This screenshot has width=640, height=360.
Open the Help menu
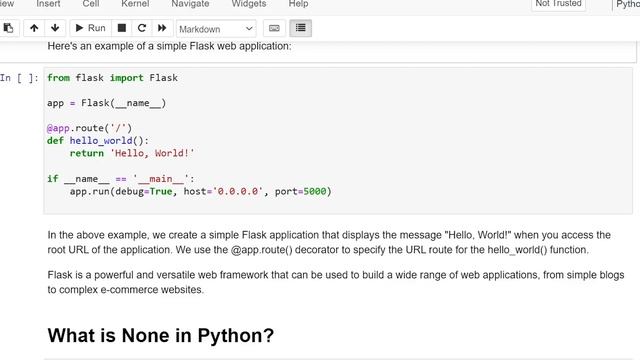click(298, 4)
